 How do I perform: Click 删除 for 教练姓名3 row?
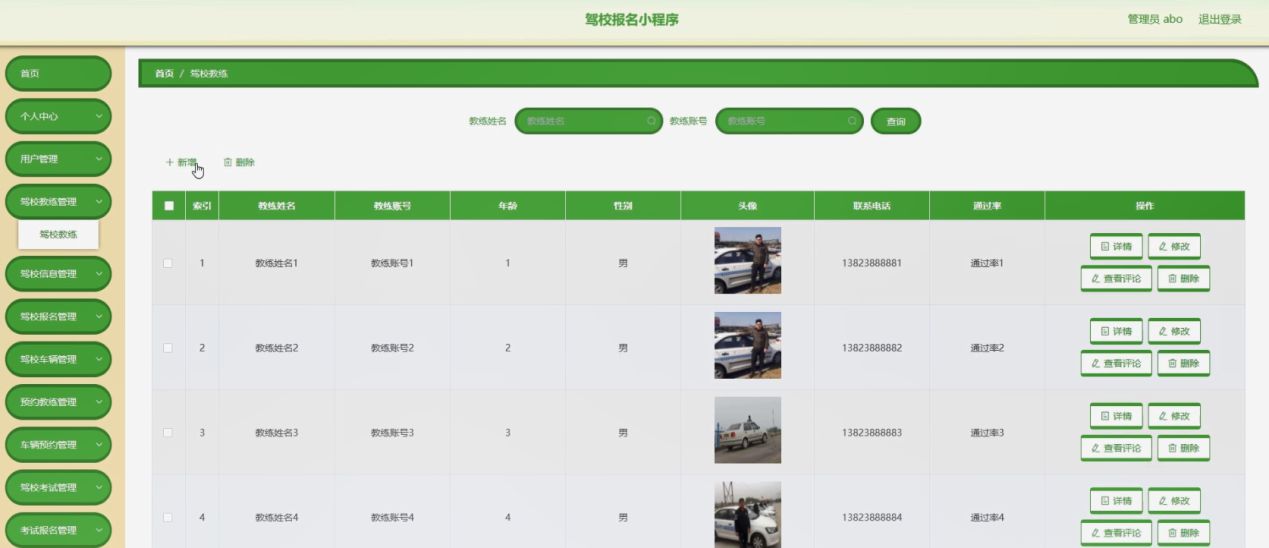1183,449
